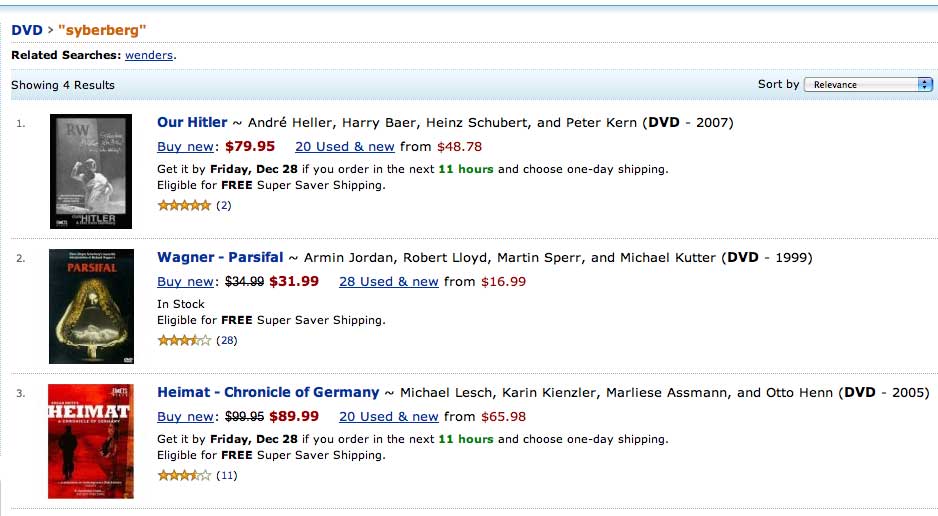Viewport: 938px width, 516px height.
Task: Click the star rating for Heimat
Action: click(184, 475)
